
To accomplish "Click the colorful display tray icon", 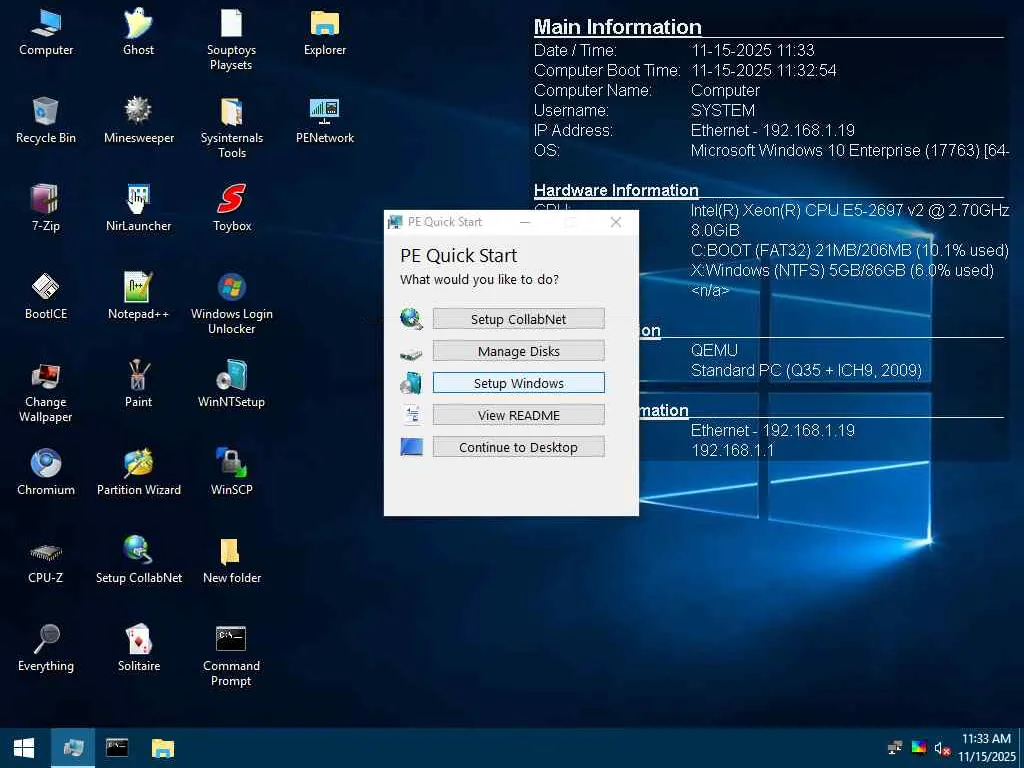I will click(x=919, y=748).
